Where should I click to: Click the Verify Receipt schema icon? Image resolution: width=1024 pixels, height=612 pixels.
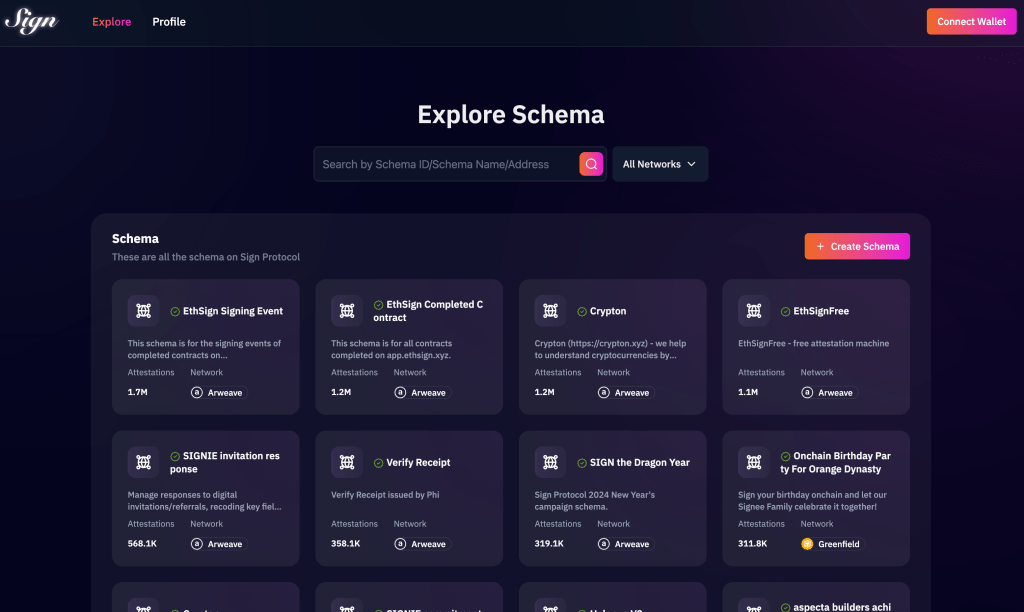point(347,462)
